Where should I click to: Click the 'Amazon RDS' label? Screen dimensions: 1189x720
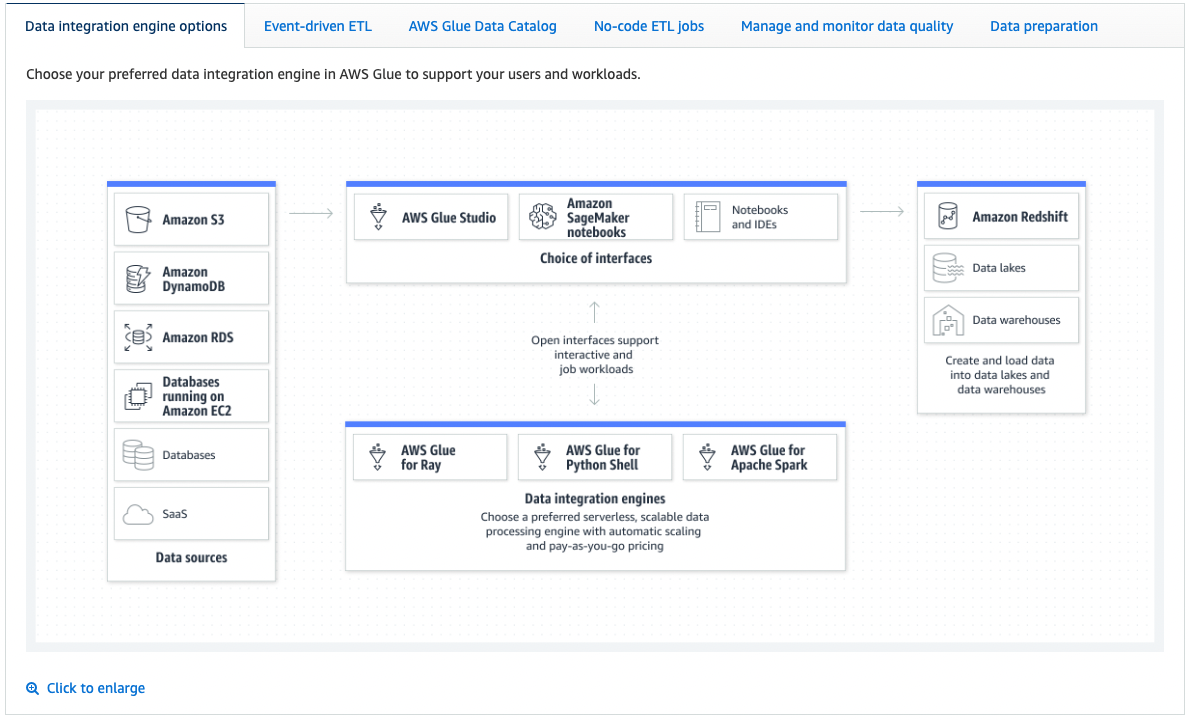[x=198, y=337]
